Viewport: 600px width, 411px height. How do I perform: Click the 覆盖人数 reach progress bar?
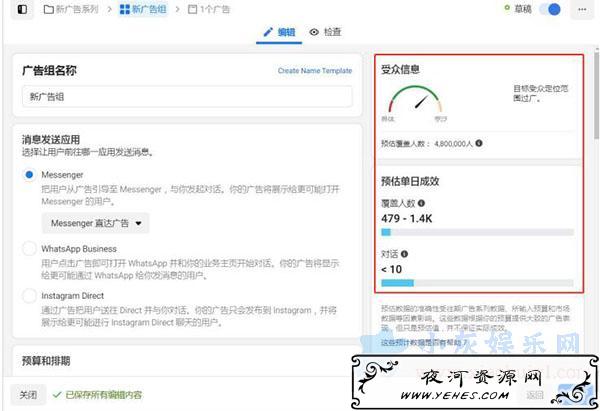coord(478,232)
